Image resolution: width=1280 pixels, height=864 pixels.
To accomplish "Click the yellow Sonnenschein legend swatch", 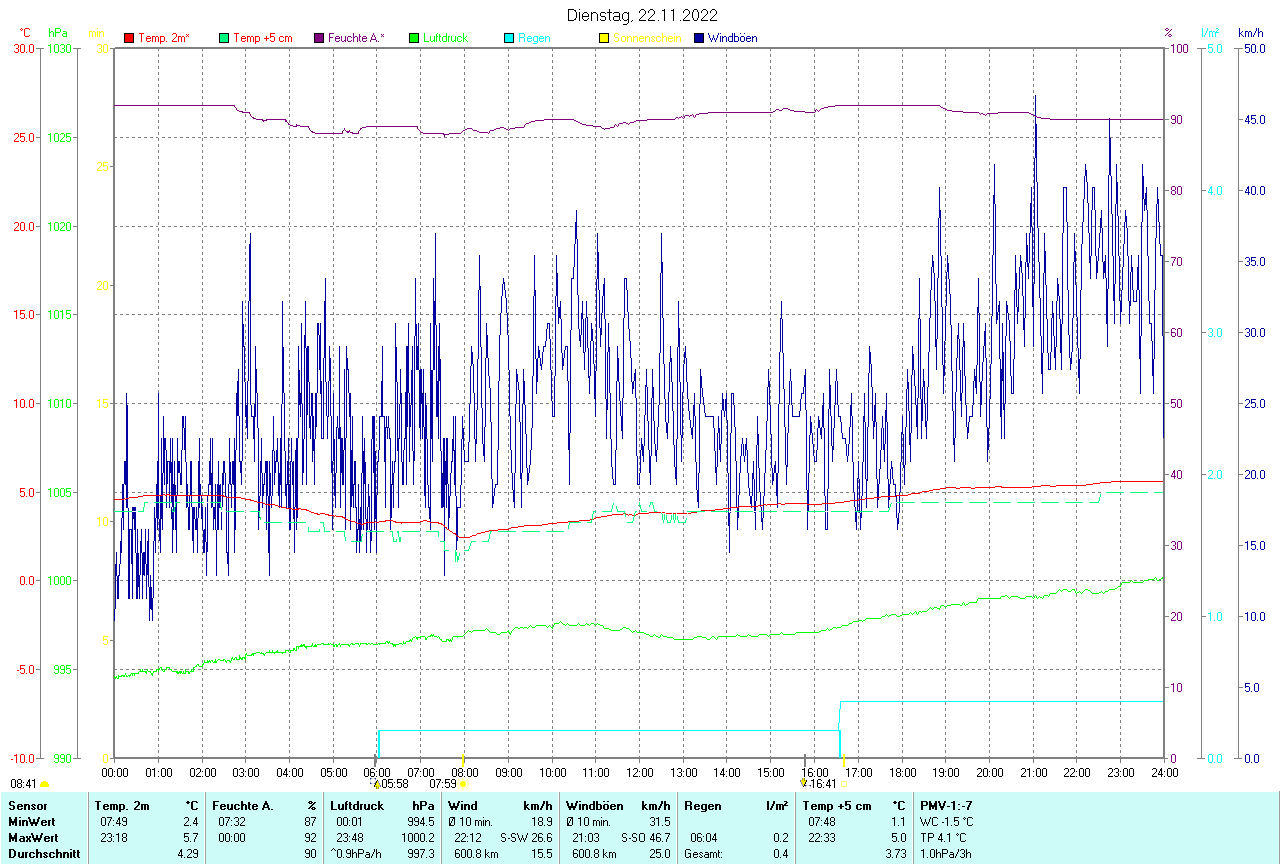I will coord(604,38).
